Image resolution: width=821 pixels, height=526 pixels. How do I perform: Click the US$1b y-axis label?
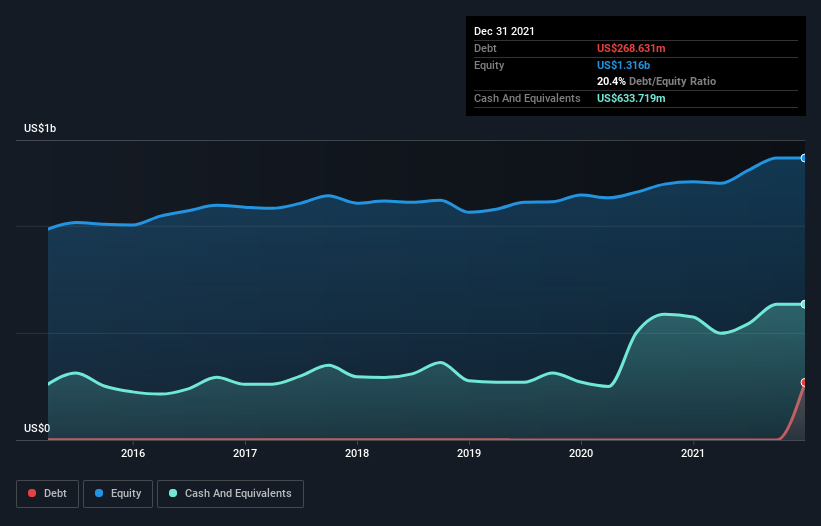[x=40, y=128]
